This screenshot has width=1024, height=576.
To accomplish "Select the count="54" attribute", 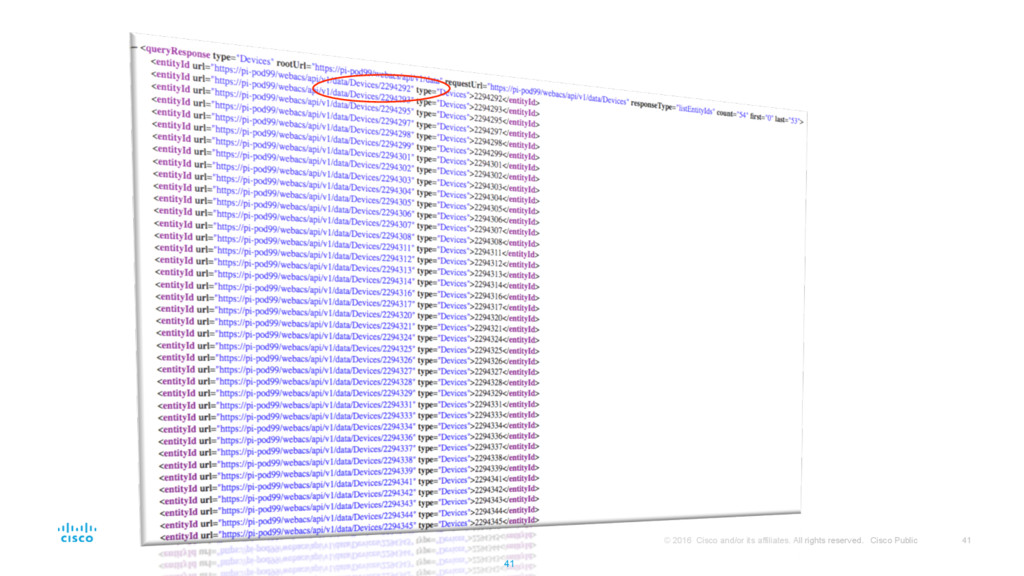I will 732,113.
